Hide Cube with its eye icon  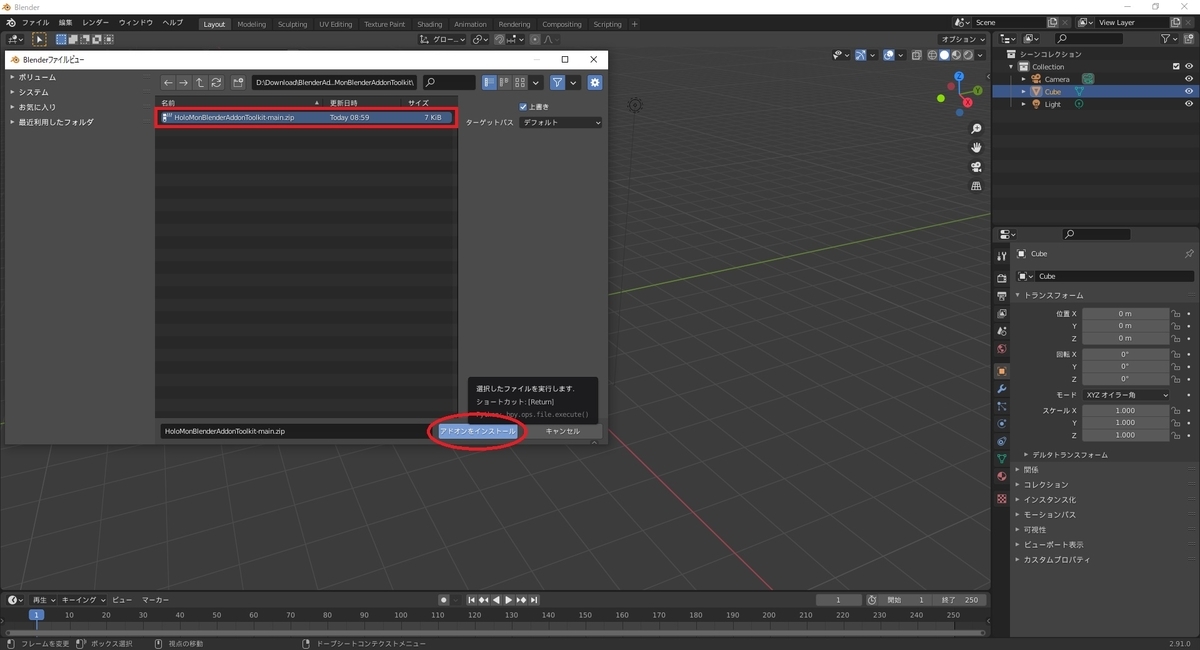point(1189,91)
